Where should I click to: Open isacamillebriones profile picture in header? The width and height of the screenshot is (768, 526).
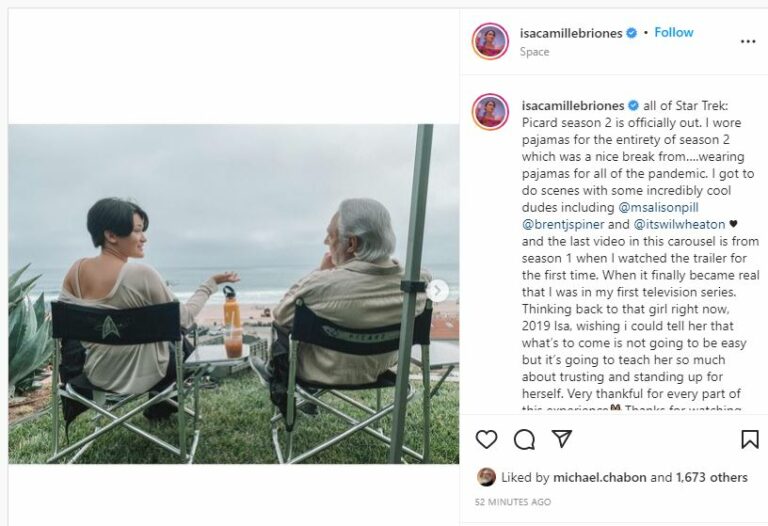(490, 41)
